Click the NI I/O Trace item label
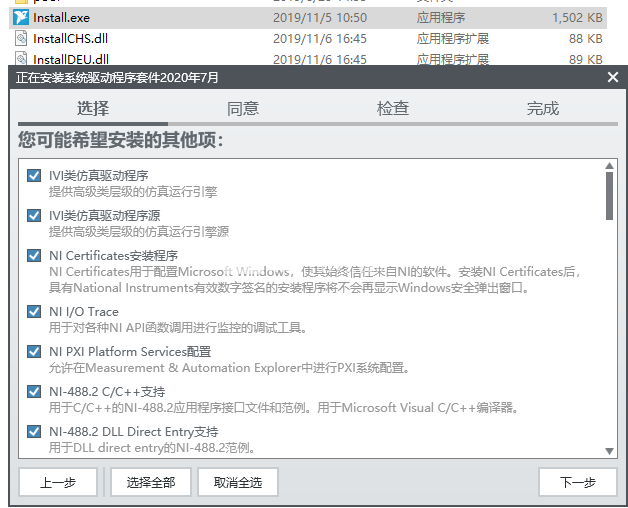 point(84,312)
